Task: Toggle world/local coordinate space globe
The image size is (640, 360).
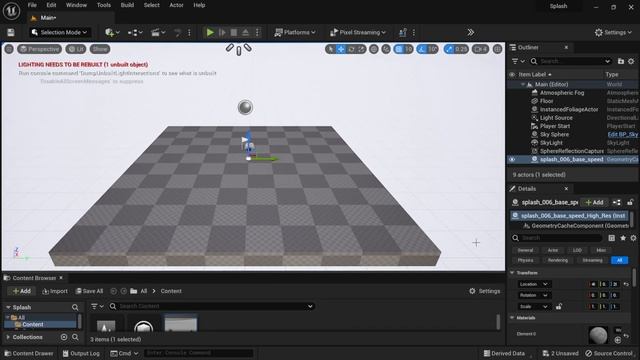Action: pos(373,49)
